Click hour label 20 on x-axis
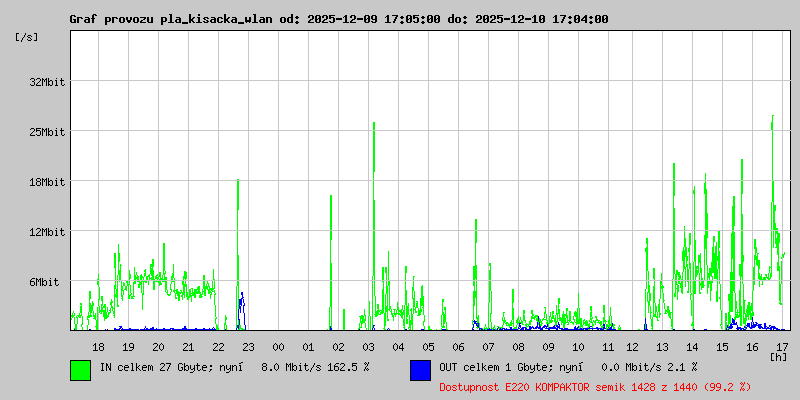The width and height of the screenshot is (800, 400). coord(159,347)
